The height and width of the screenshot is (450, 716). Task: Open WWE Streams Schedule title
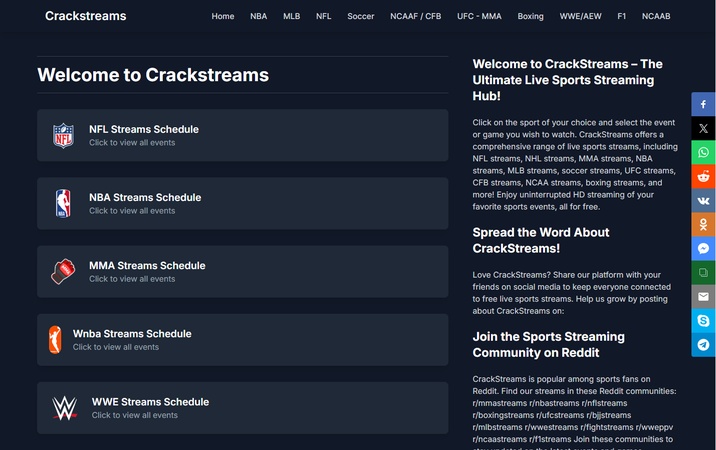(x=150, y=402)
